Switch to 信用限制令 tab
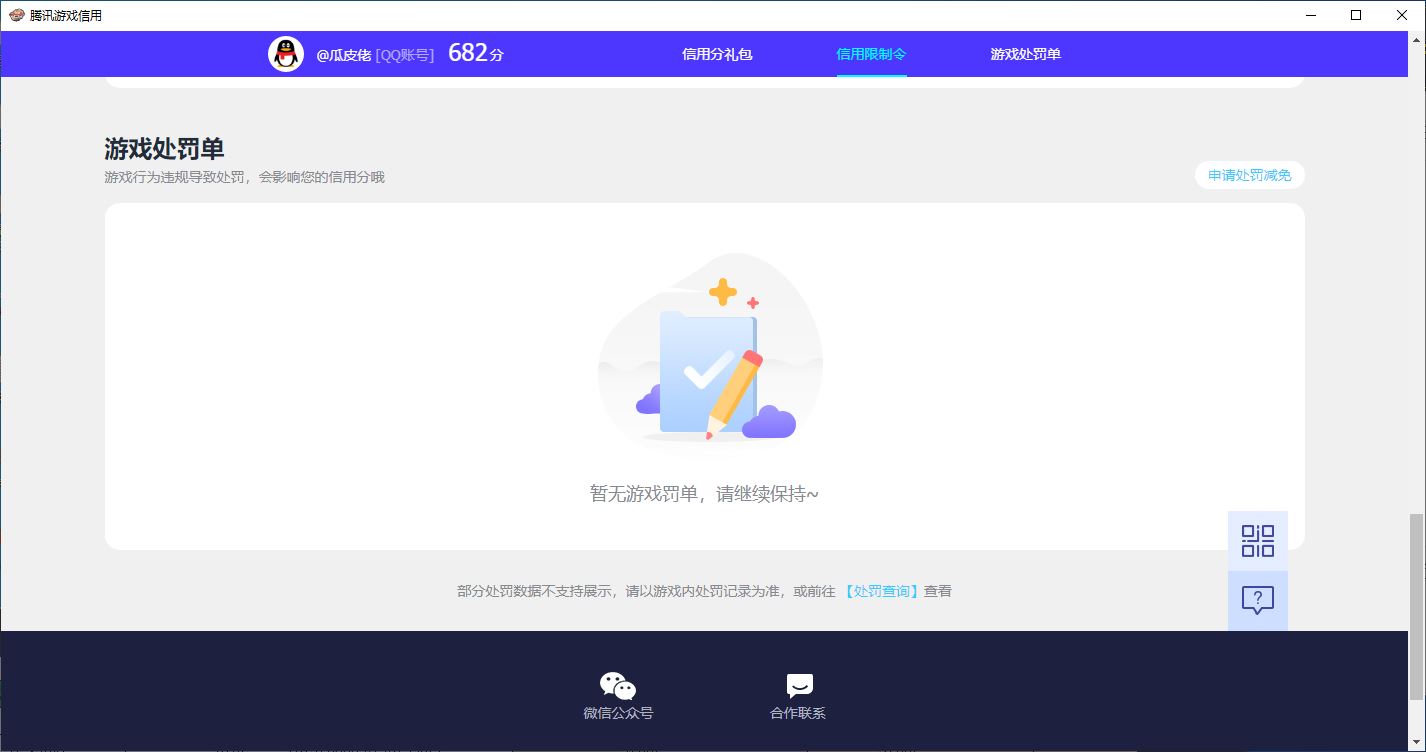The width and height of the screenshot is (1426, 752). [871, 54]
